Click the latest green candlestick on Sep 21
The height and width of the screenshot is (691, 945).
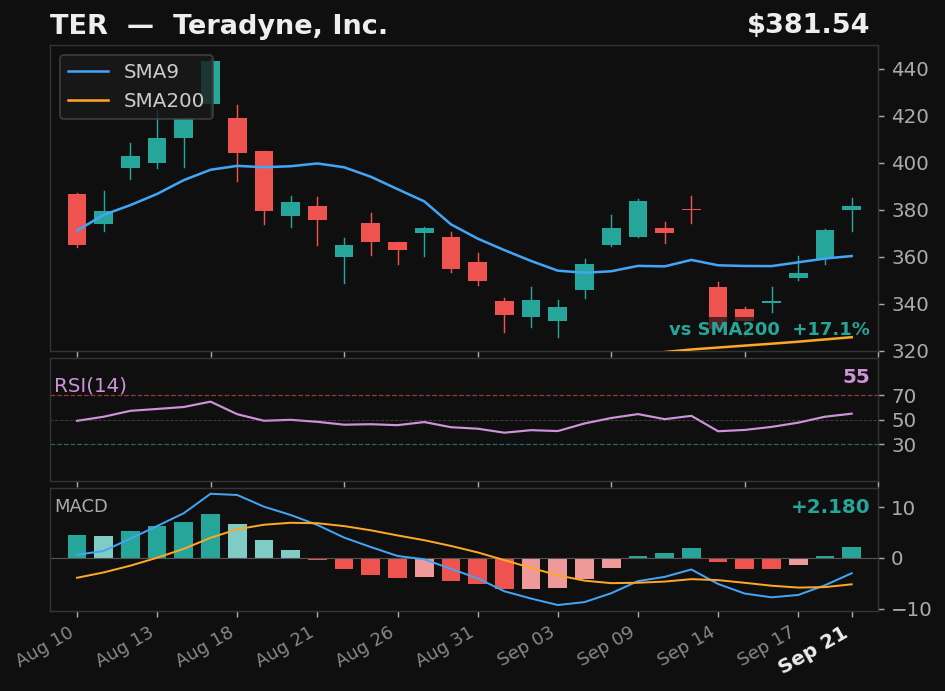pos(852,208)
